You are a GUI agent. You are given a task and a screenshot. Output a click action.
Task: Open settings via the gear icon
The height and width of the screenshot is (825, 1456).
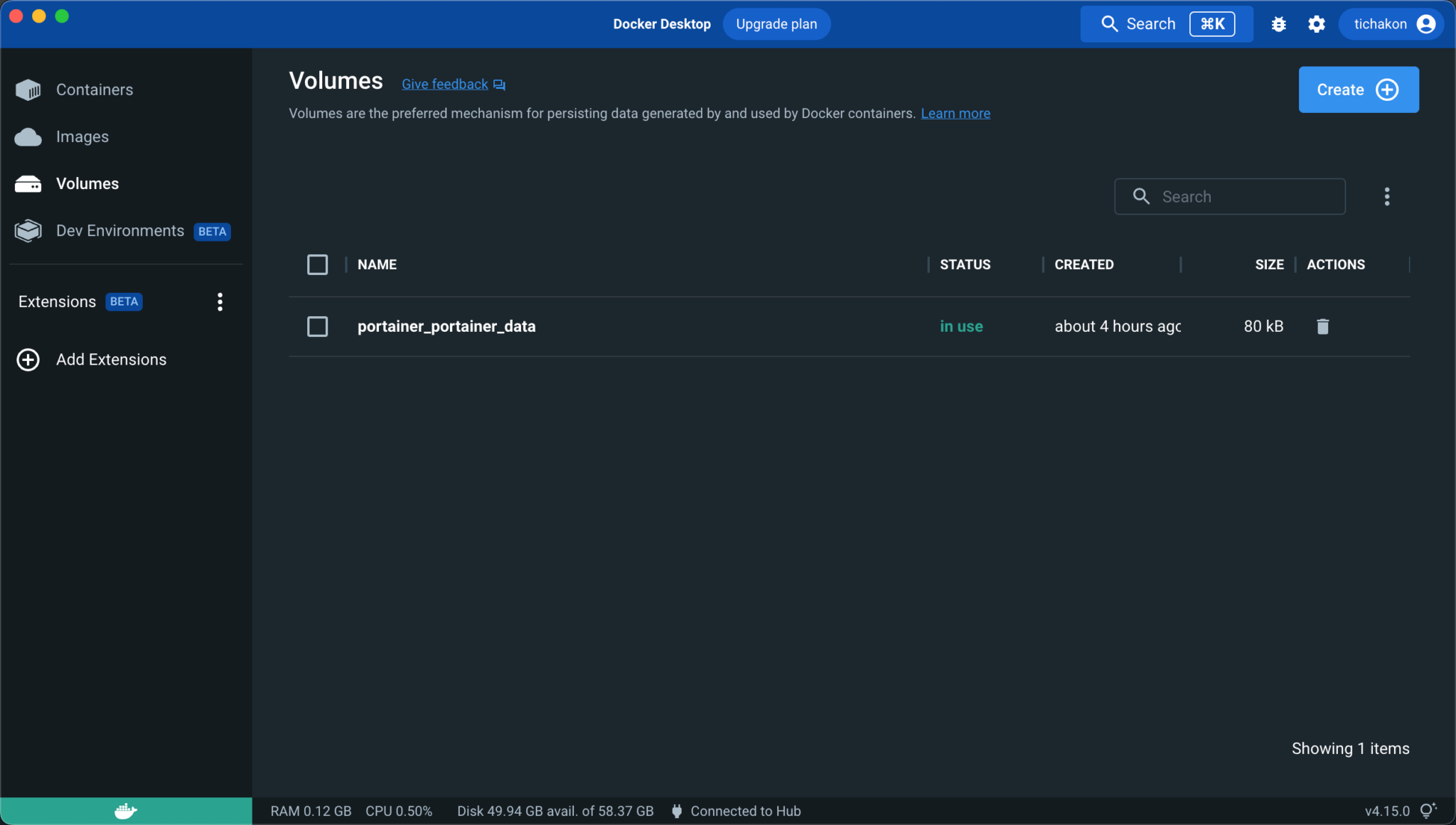pos(1316,24)
